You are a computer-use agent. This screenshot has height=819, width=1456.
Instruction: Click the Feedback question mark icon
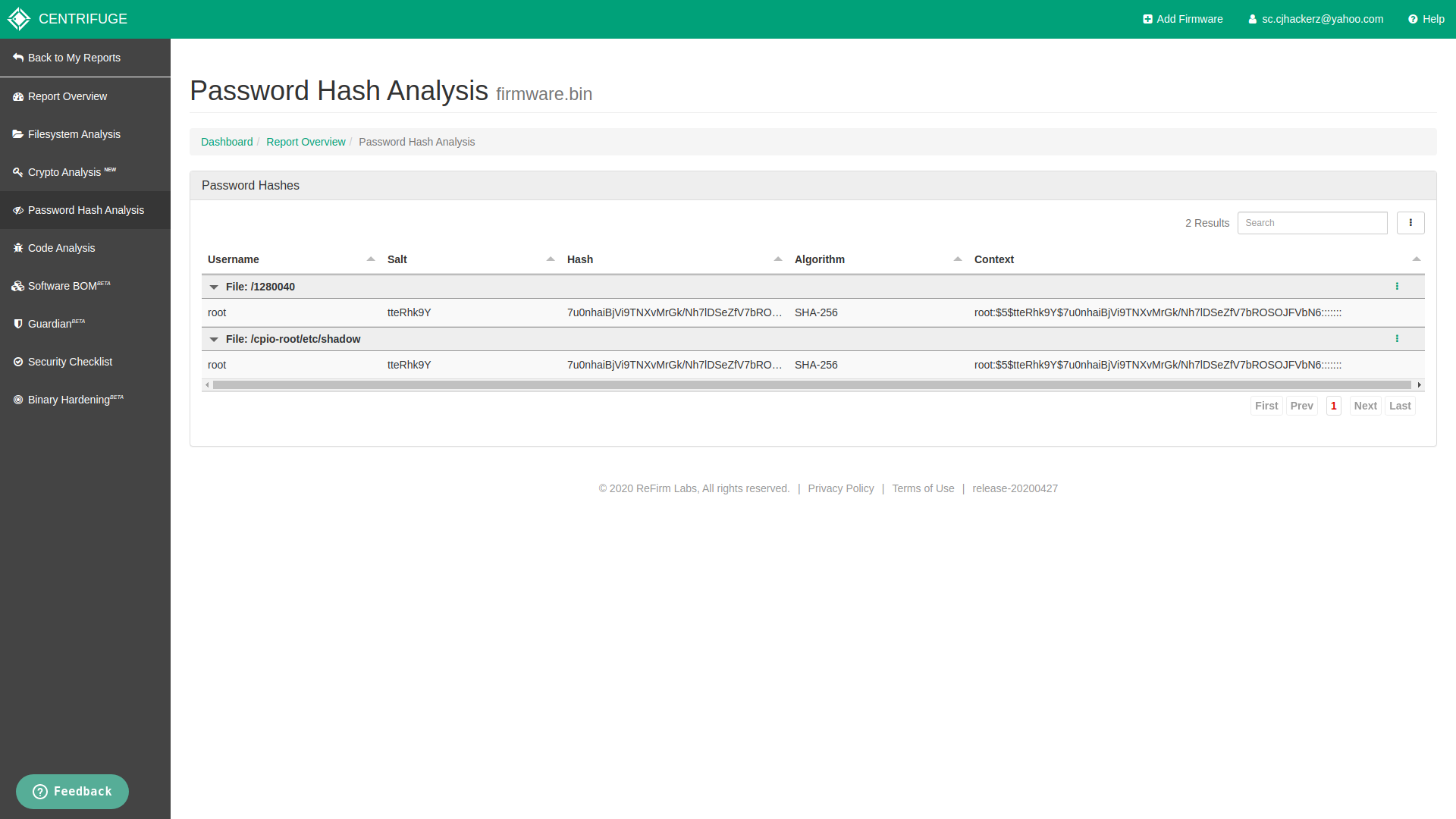[40, 792]
